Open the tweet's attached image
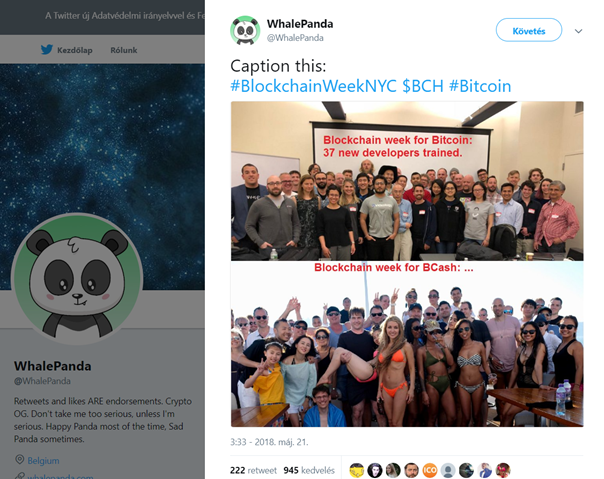Viewport: 604px width, 479px height. [407, 264]
